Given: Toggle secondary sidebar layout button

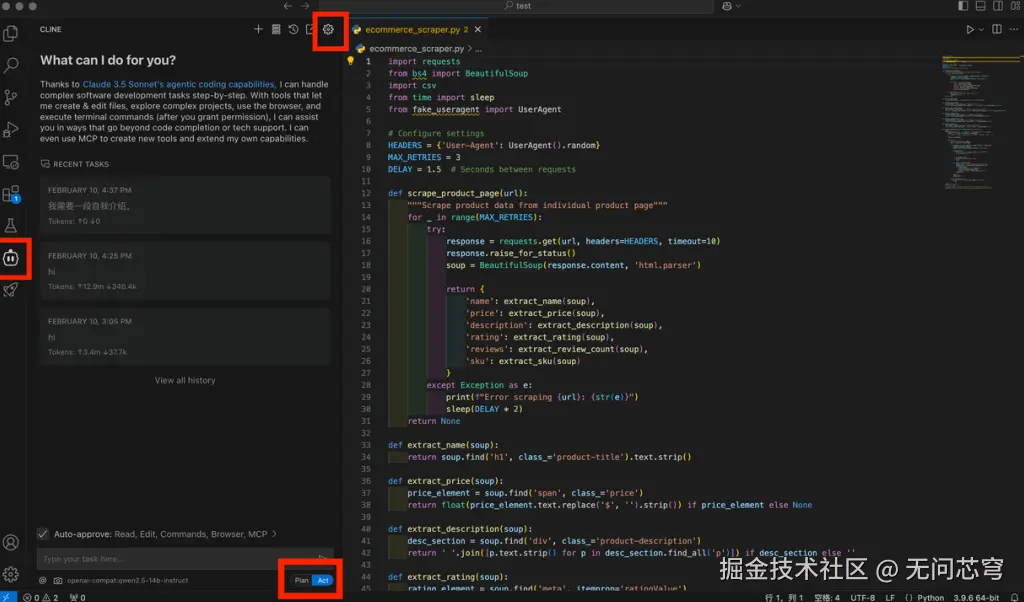Looking at the screenshot, I should click(x=998, y=6).
